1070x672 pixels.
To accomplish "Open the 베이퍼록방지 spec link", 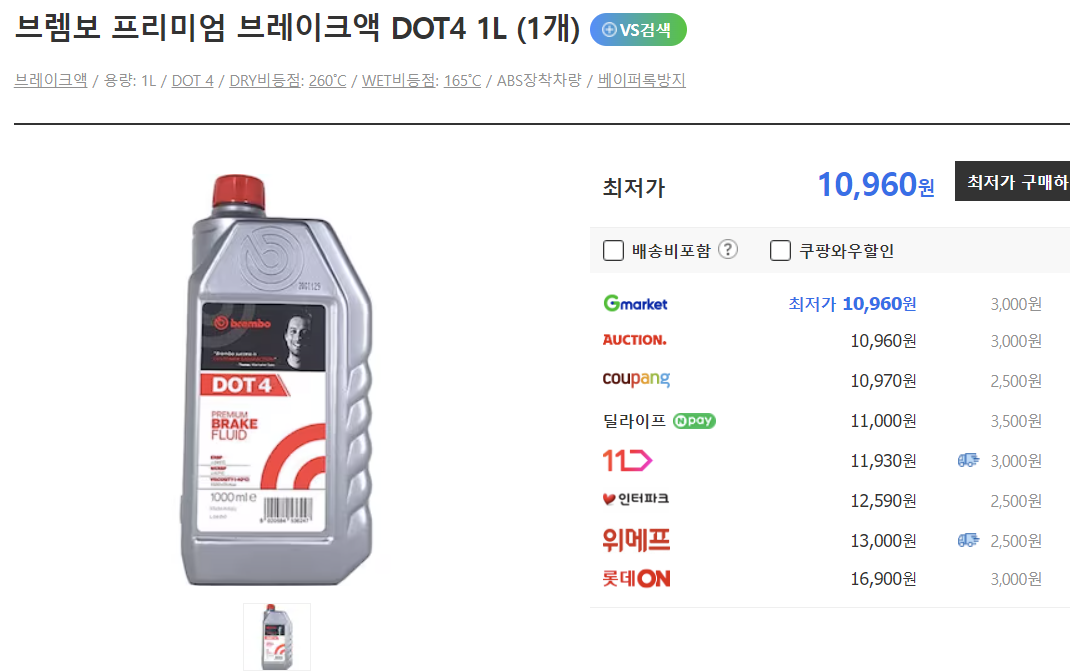I will [641, 81].
